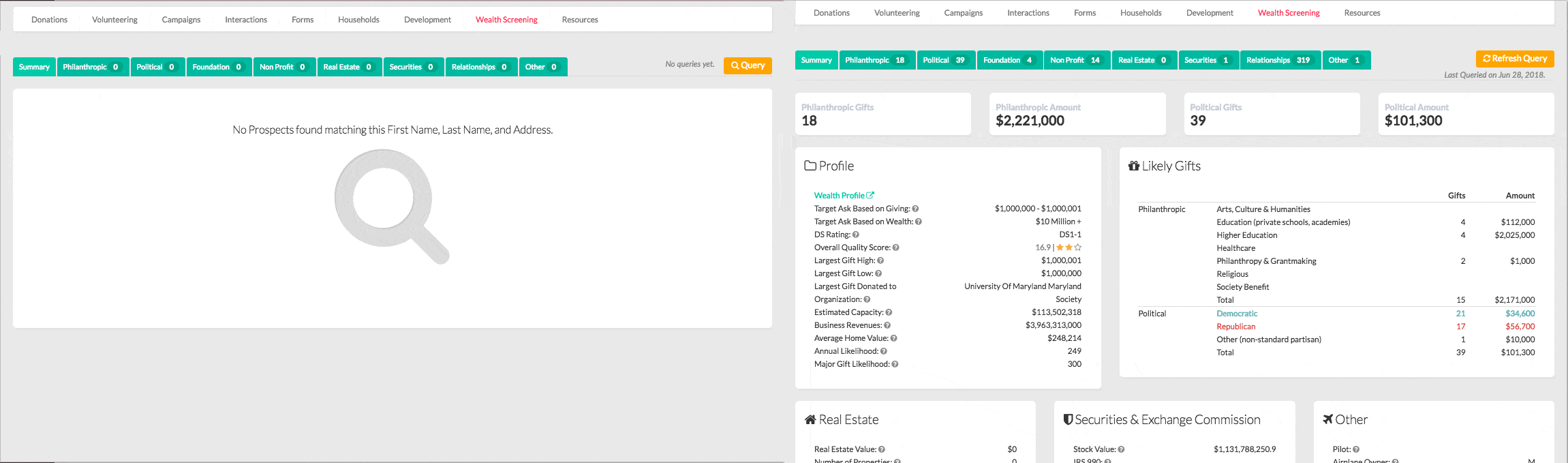Click the Philanthropic Gifts 18 summary card
Image resolution: width=1568 pixels, height=463 pixels.
tap(883, 114)
